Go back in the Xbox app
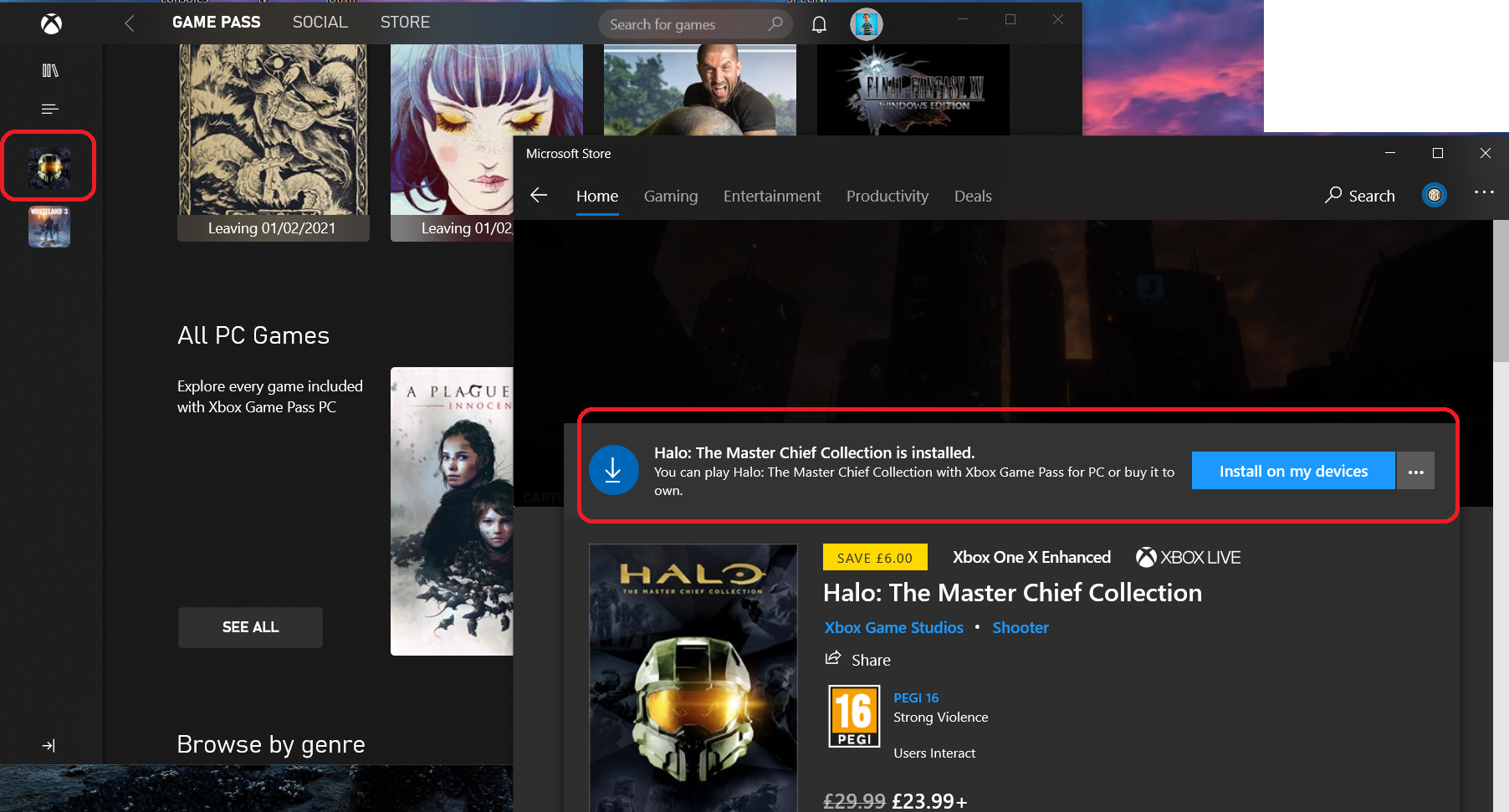 [129, 23]
